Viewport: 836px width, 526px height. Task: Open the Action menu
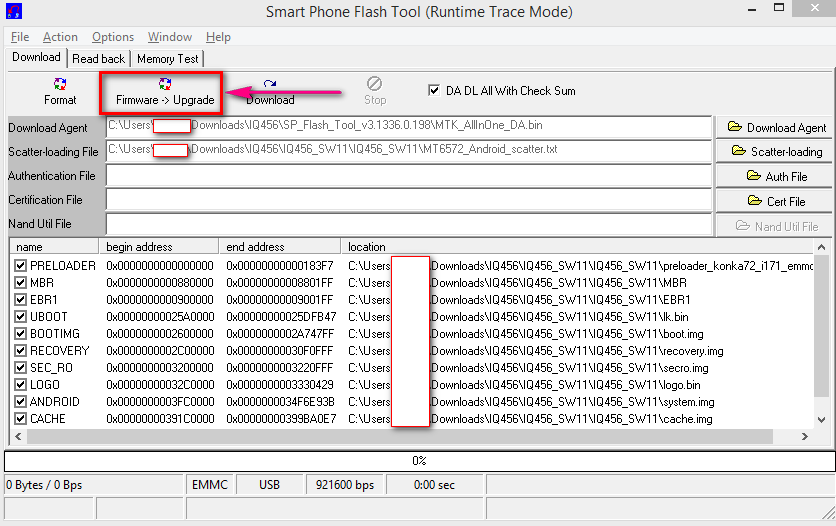60,37
